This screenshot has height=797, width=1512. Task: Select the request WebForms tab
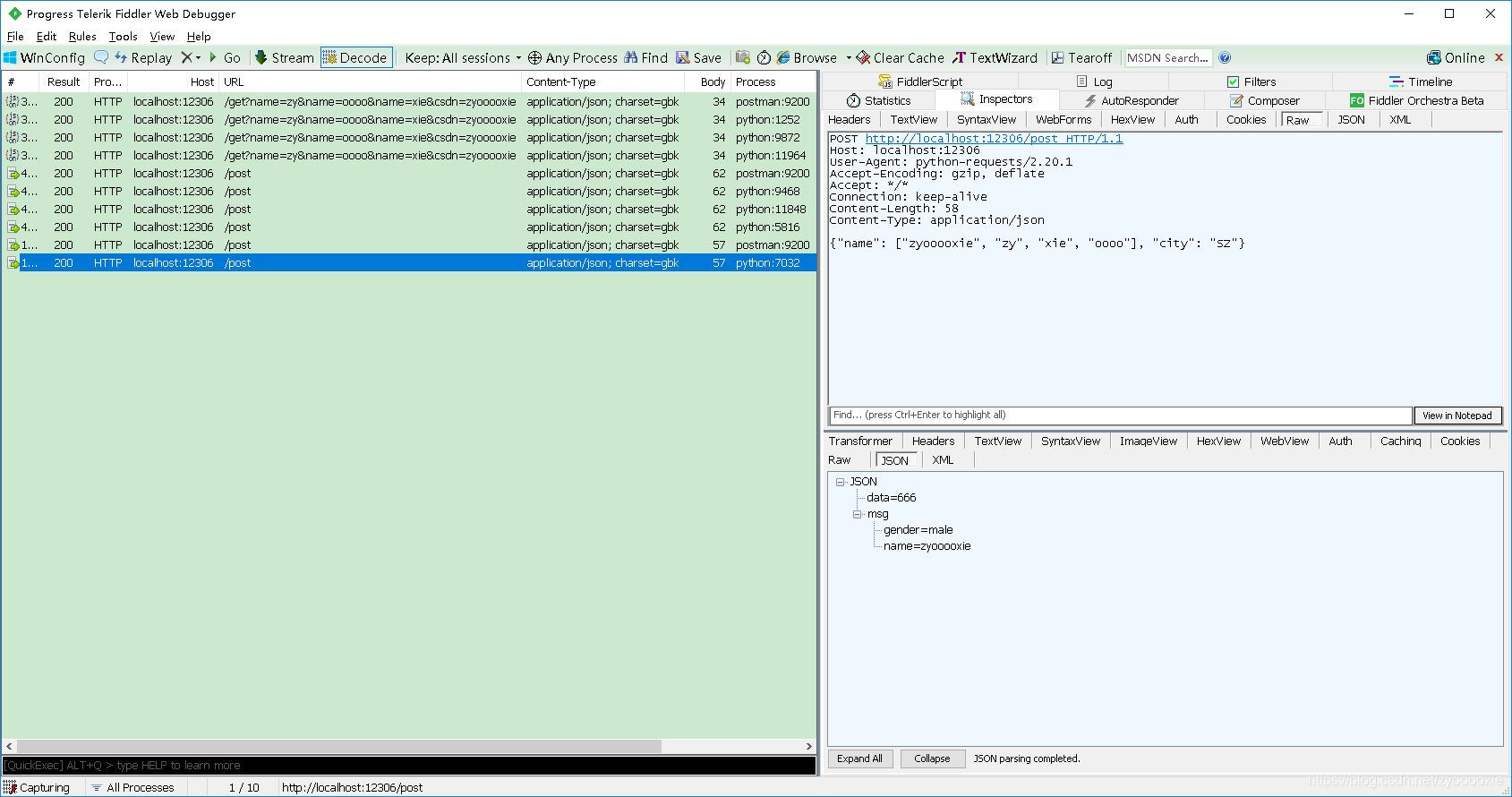coord(1064,119)
